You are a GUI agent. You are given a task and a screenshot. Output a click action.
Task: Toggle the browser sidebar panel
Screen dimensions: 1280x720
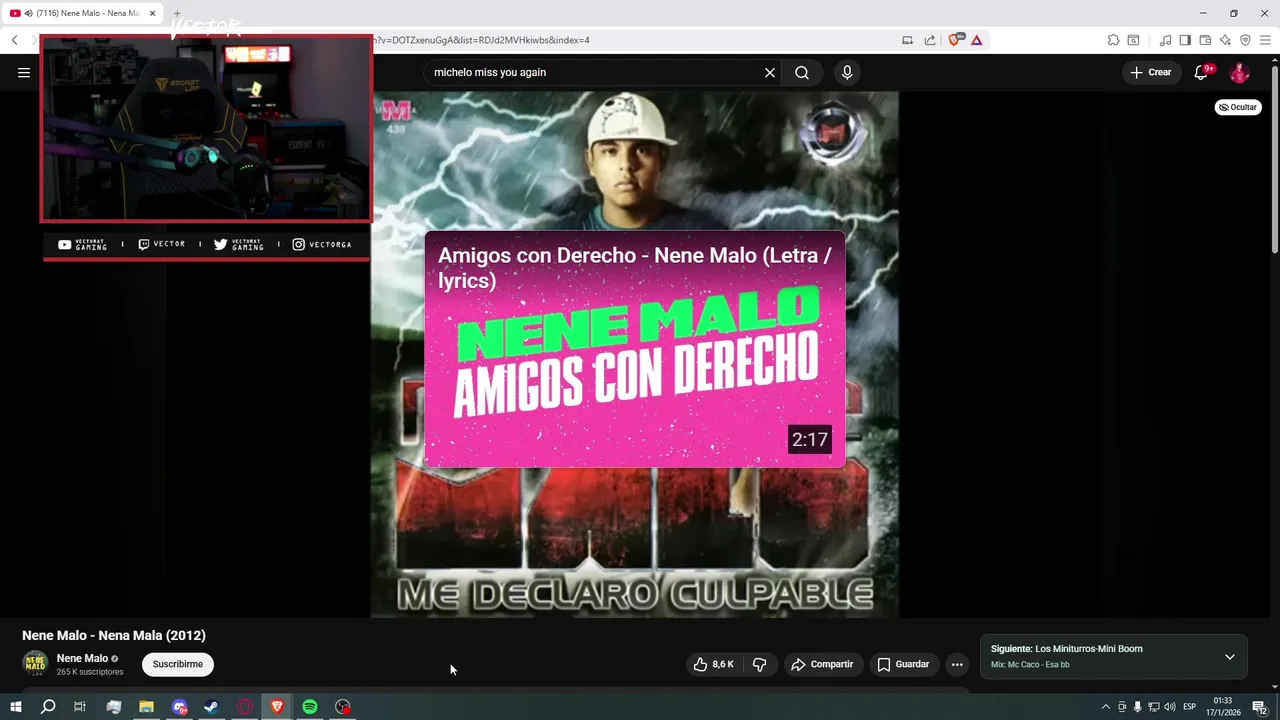pyautogui.click(x=1185, y=40)
